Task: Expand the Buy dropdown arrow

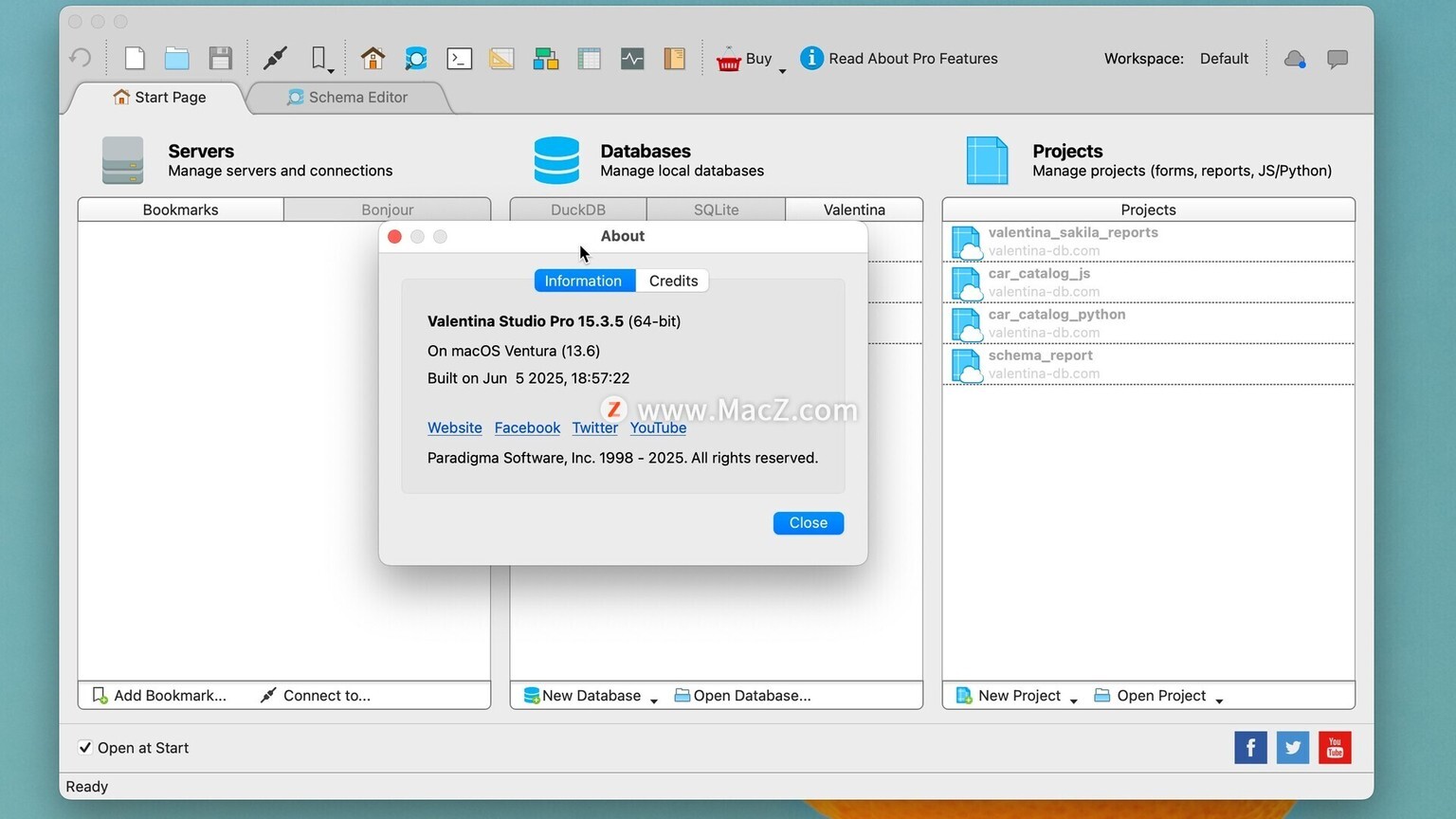Action: coord(782,70)
